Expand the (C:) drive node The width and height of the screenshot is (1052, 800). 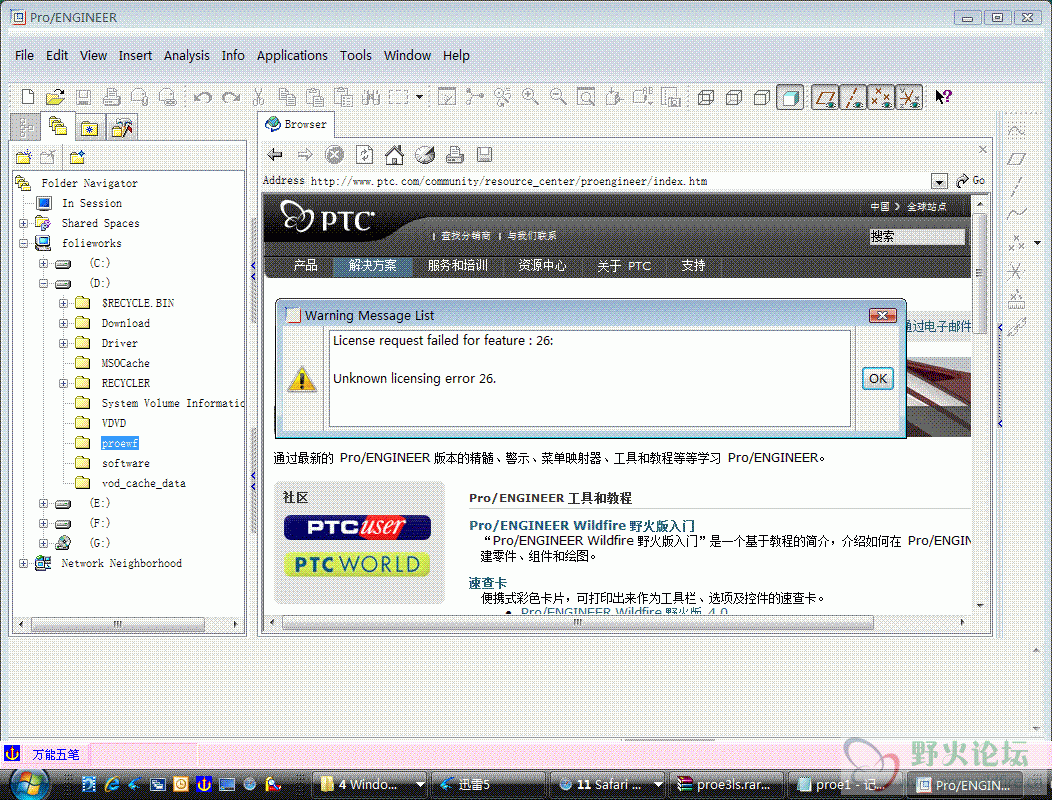44,264
